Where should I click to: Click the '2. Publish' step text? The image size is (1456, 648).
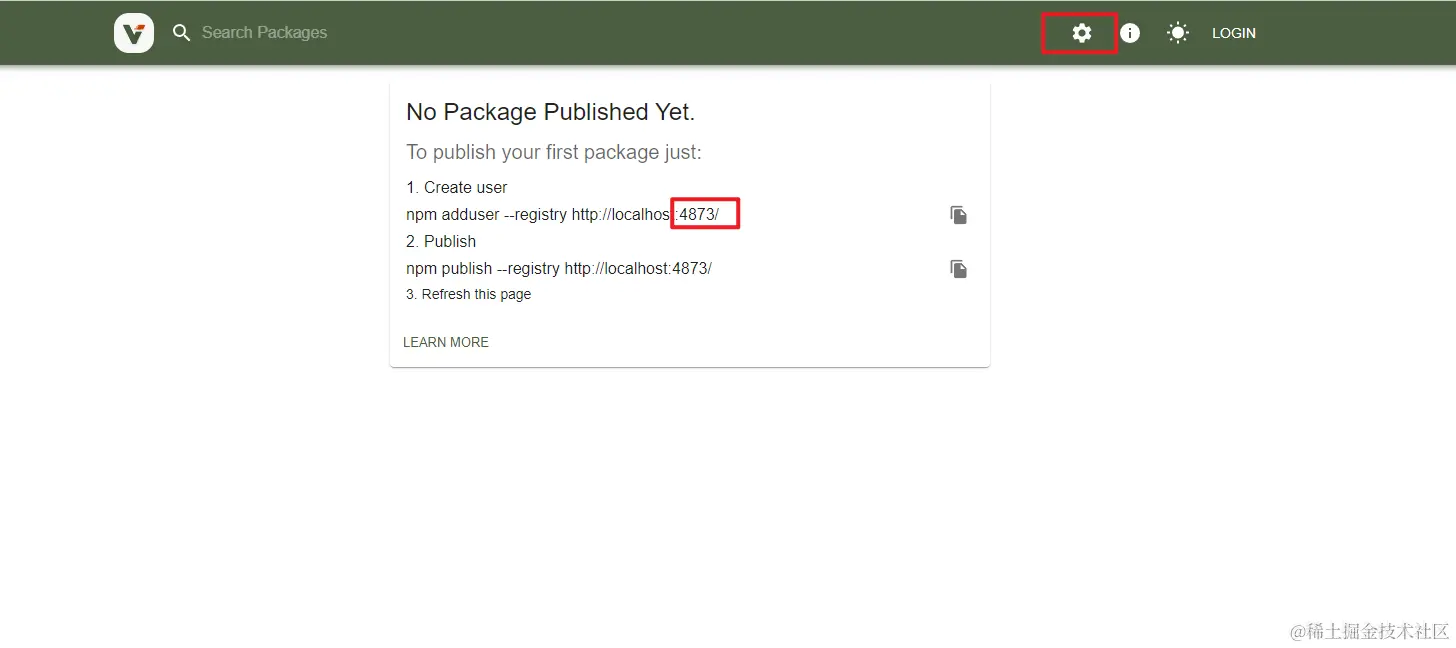pyautogui.click(x=441, y=241)
